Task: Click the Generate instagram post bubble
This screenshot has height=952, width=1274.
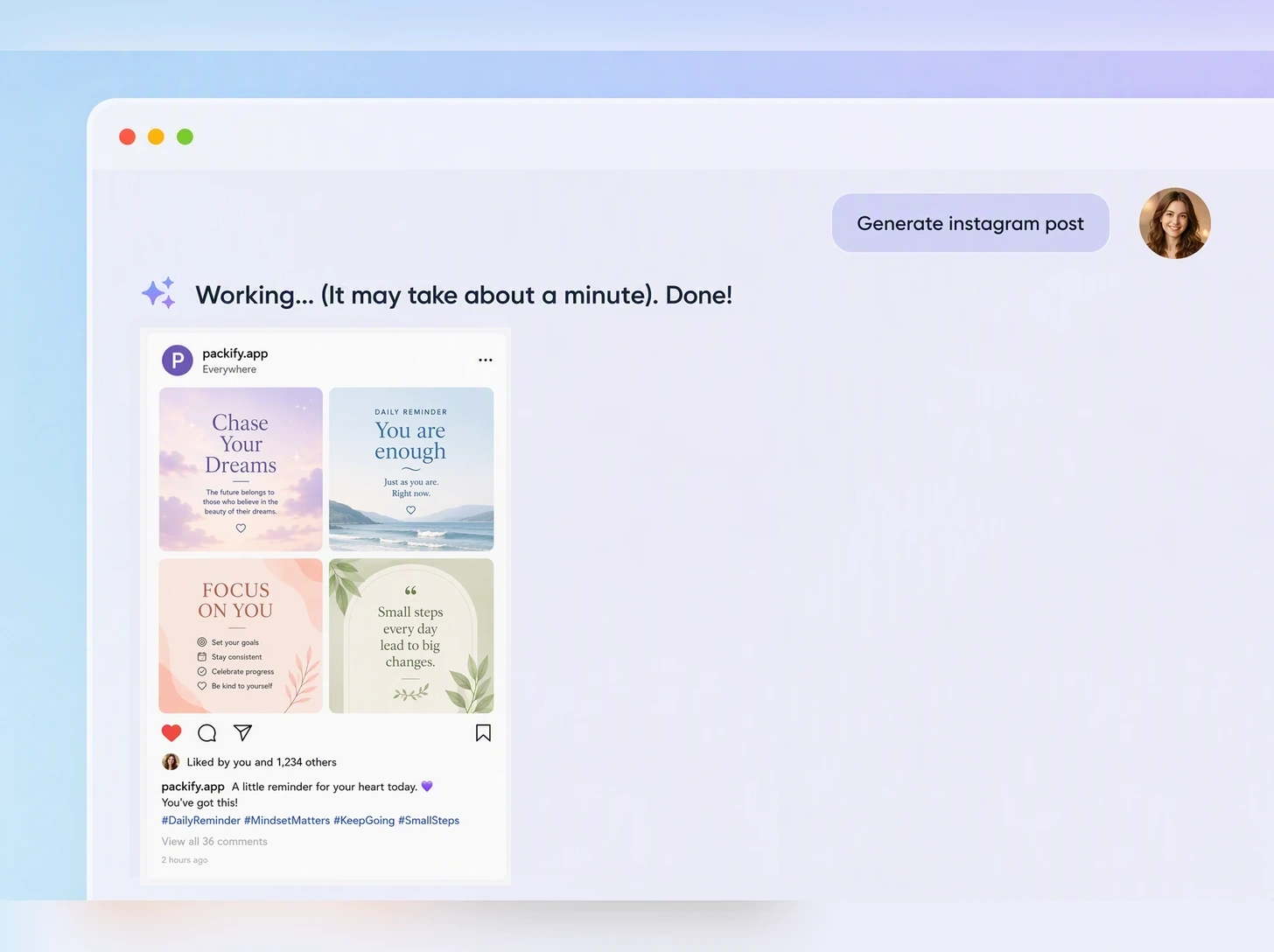Action: 970,223
